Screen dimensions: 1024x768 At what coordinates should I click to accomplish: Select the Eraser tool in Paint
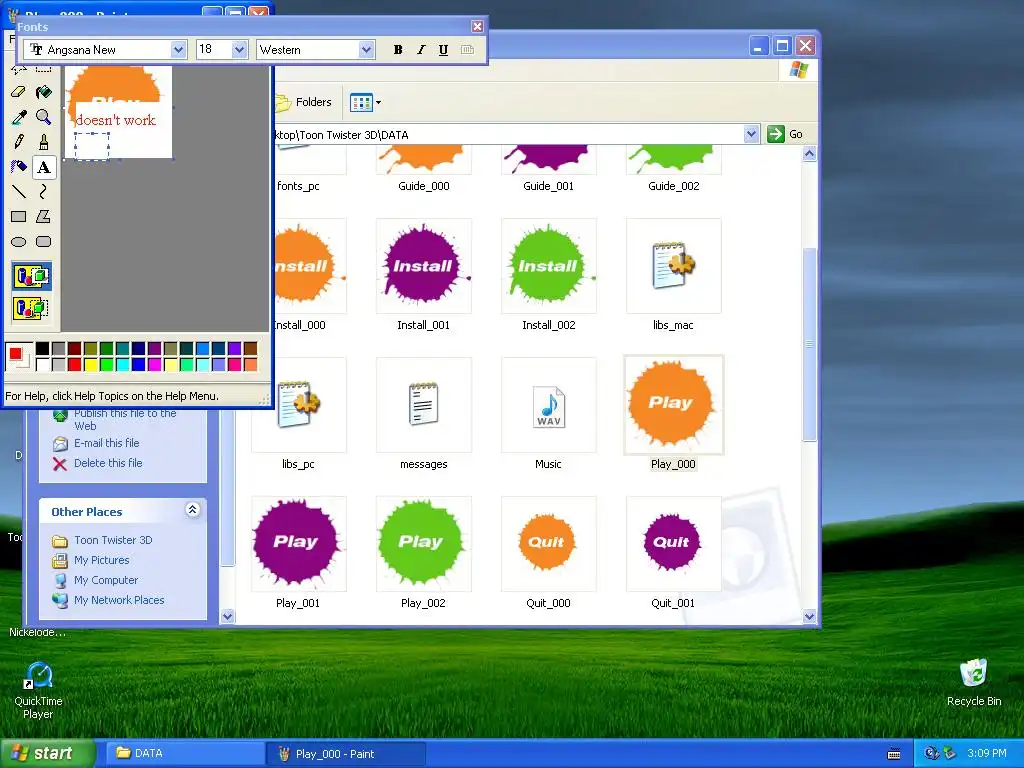coord(19,92)
